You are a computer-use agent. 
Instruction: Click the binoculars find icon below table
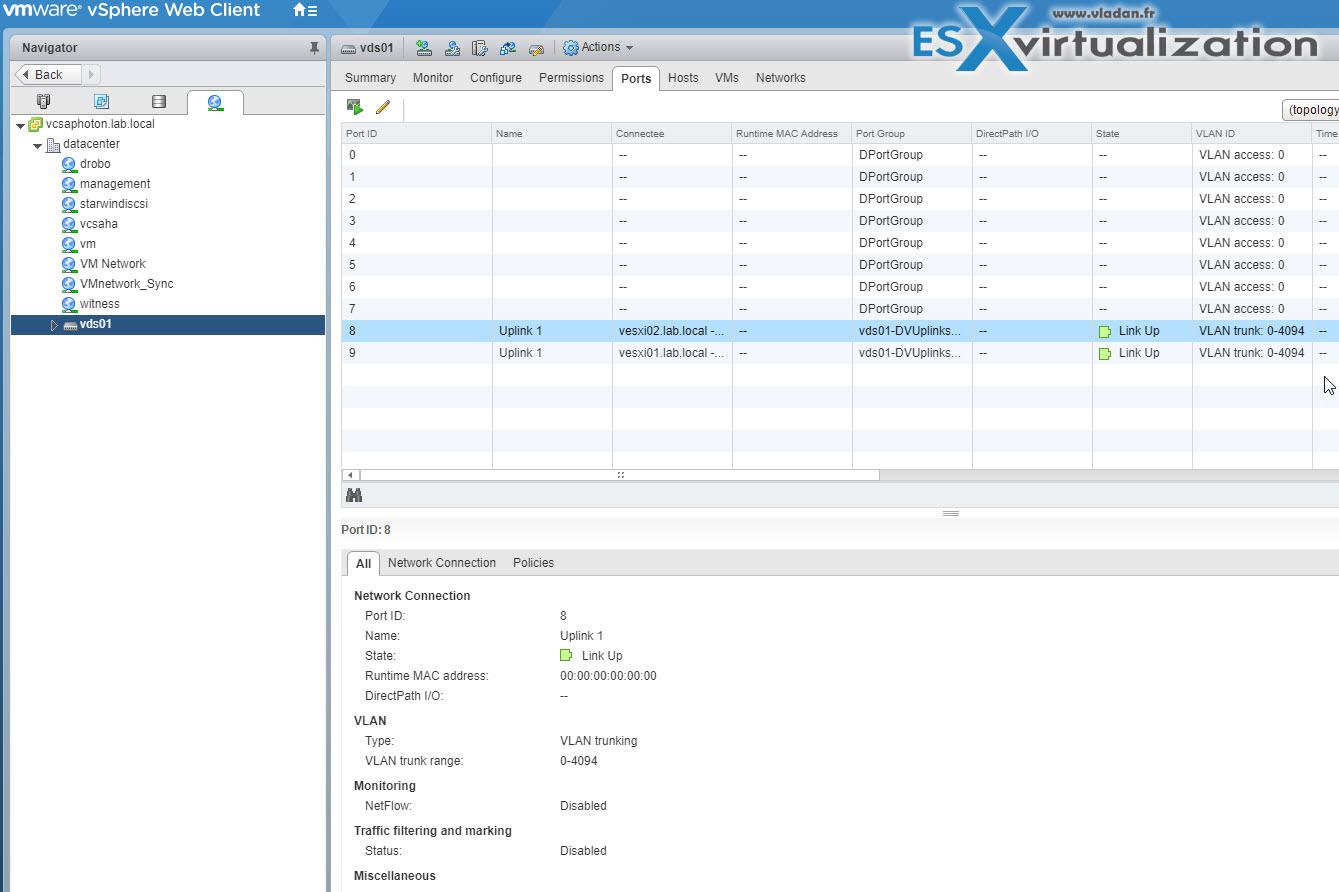(353, 495)
